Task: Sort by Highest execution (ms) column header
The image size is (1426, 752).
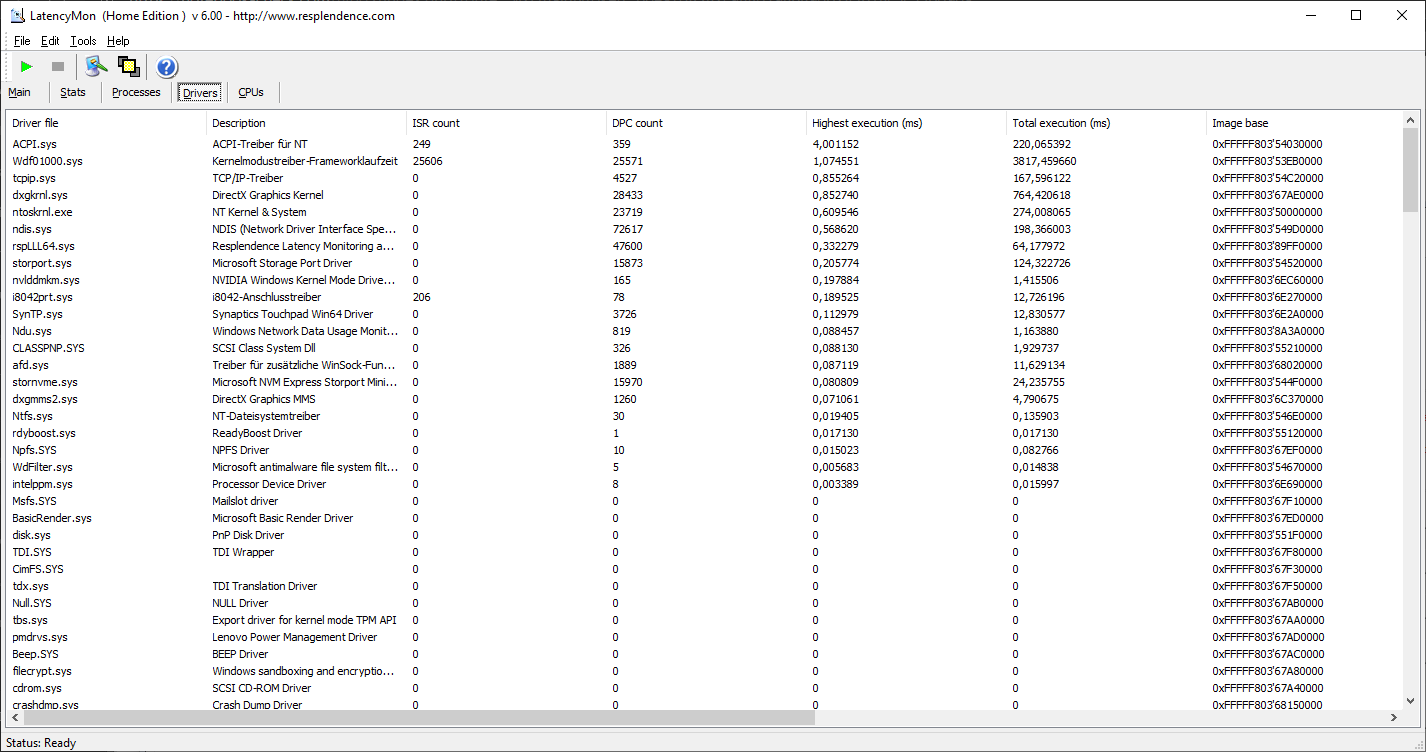Action: (x=907, y=123)
